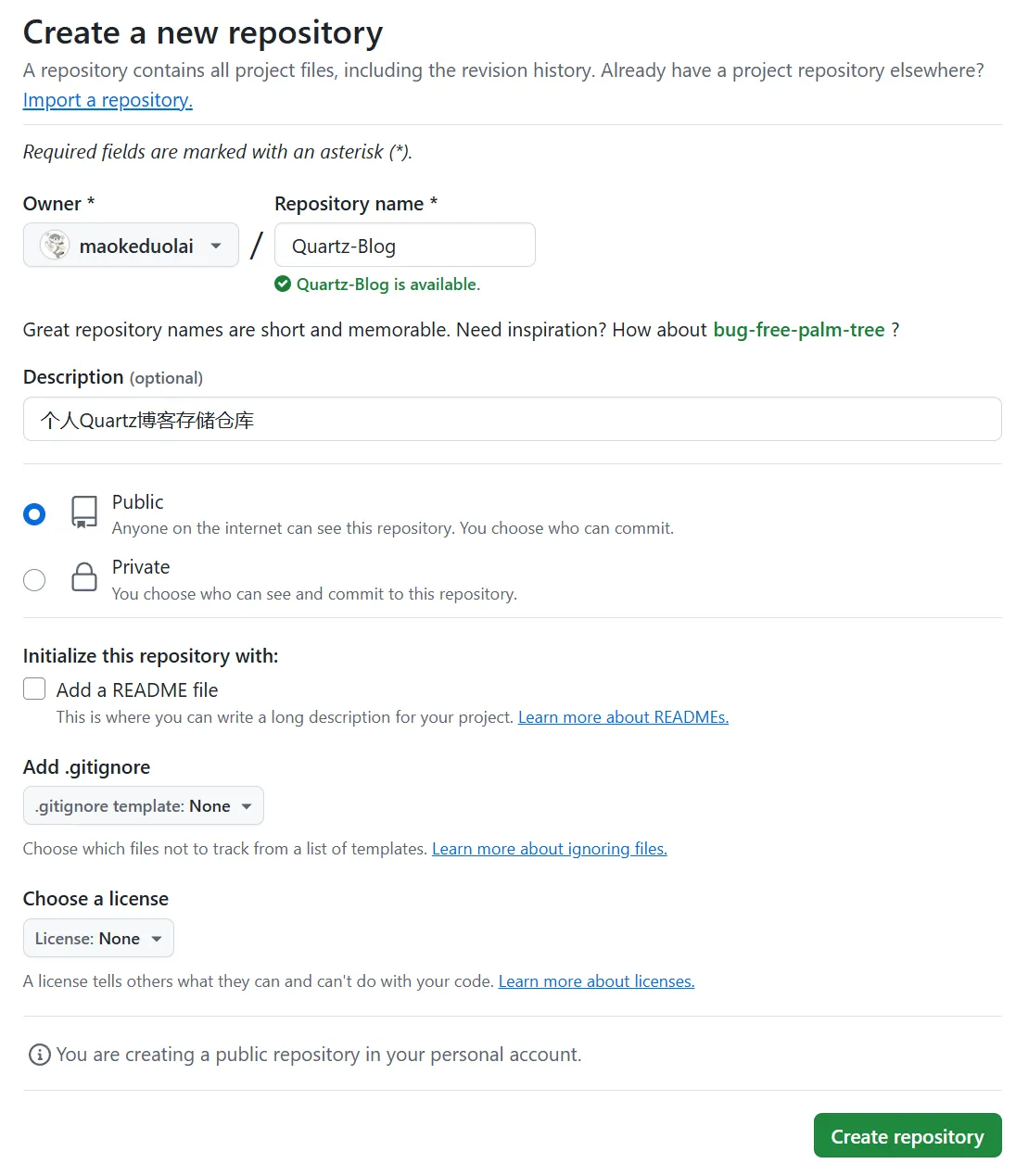Screen dimensions: 1016x1176
Task: Click the green availability checkmark icon
Action: click(282, 284)
